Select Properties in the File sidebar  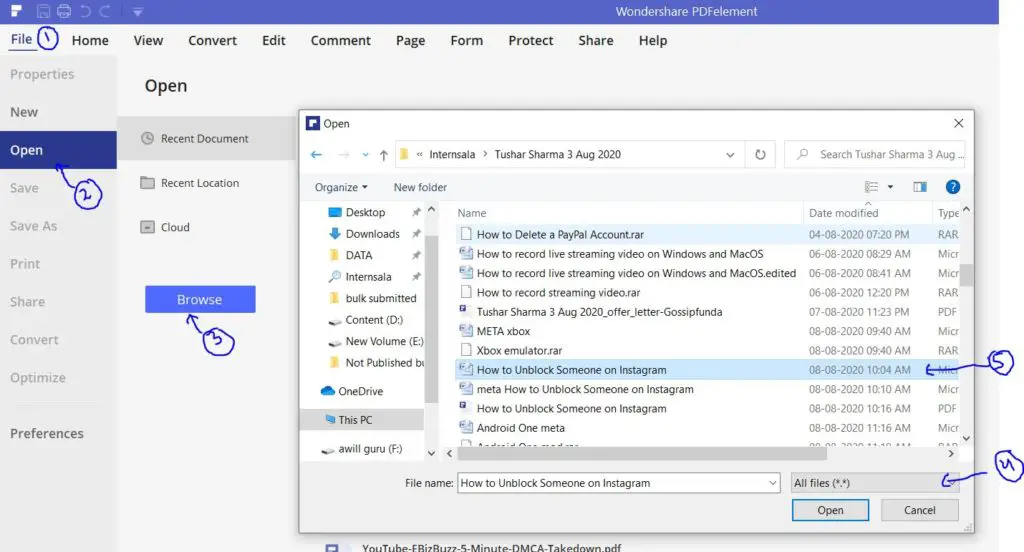[42, 74]
